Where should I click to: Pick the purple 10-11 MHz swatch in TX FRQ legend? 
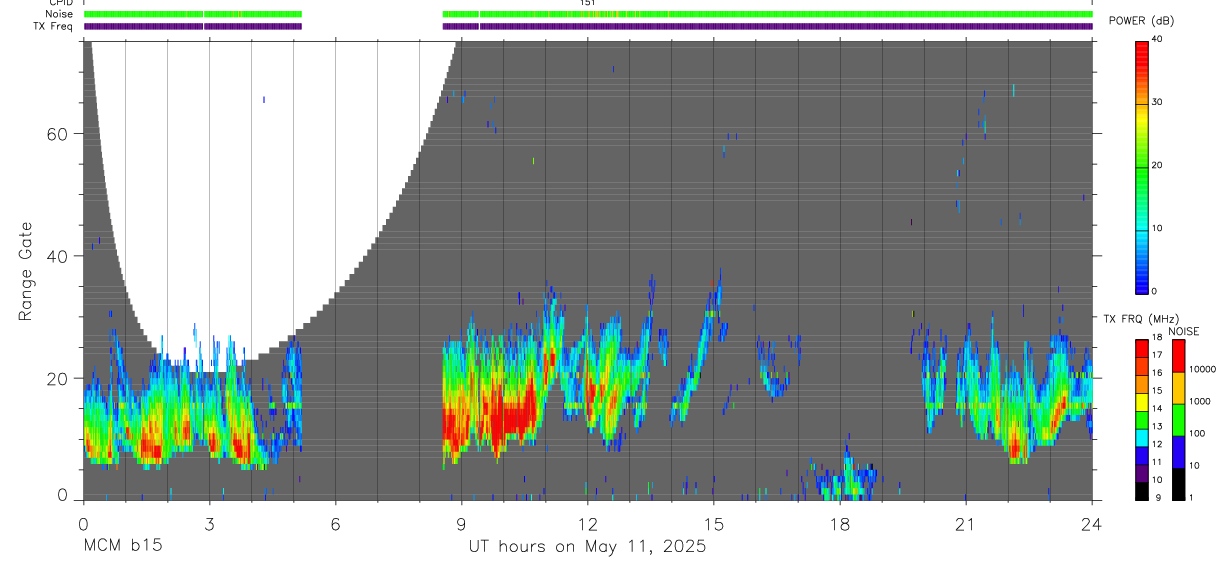1143,473
